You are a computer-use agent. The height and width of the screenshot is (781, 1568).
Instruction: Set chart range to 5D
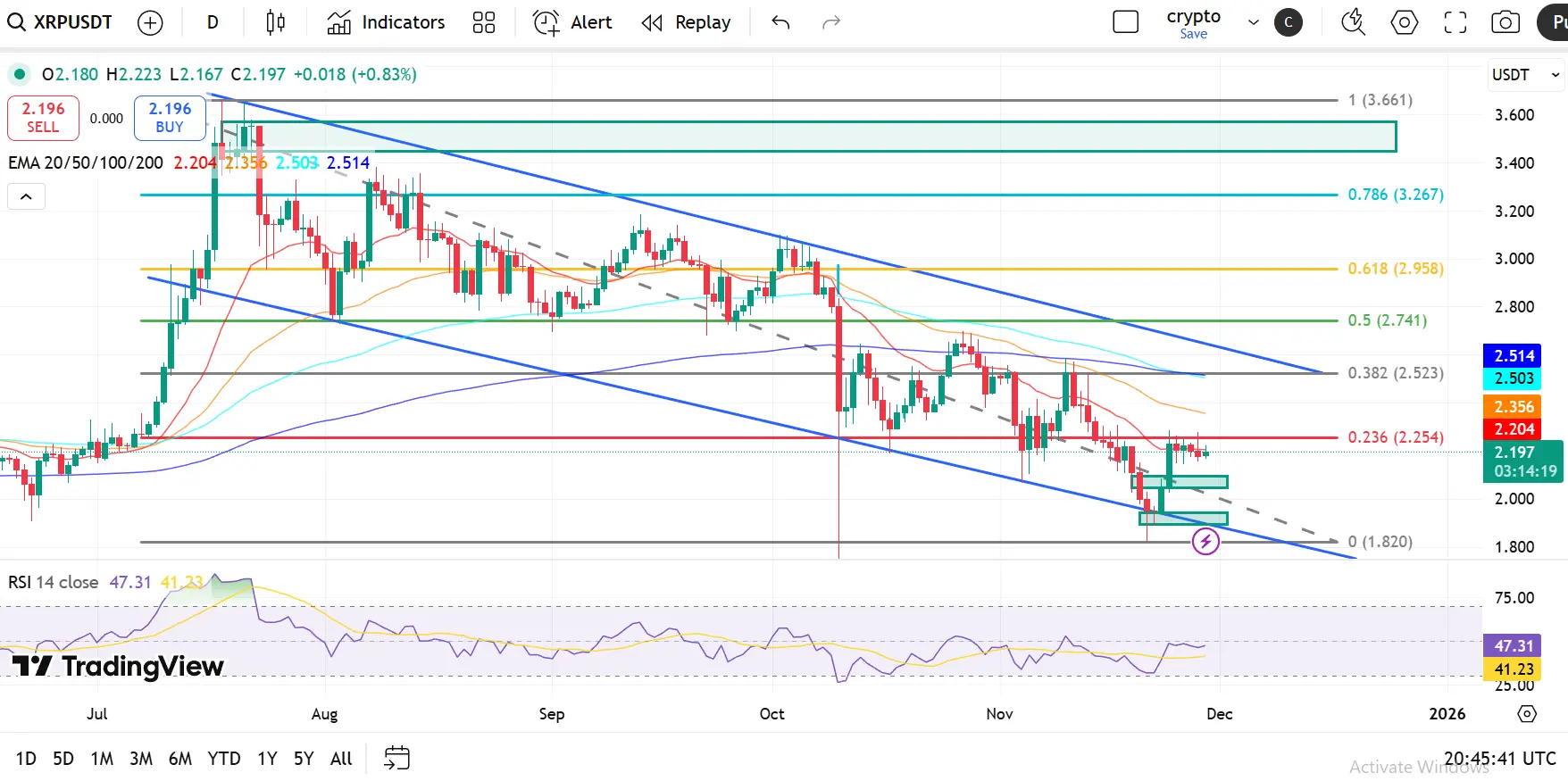tap(63, 759)
